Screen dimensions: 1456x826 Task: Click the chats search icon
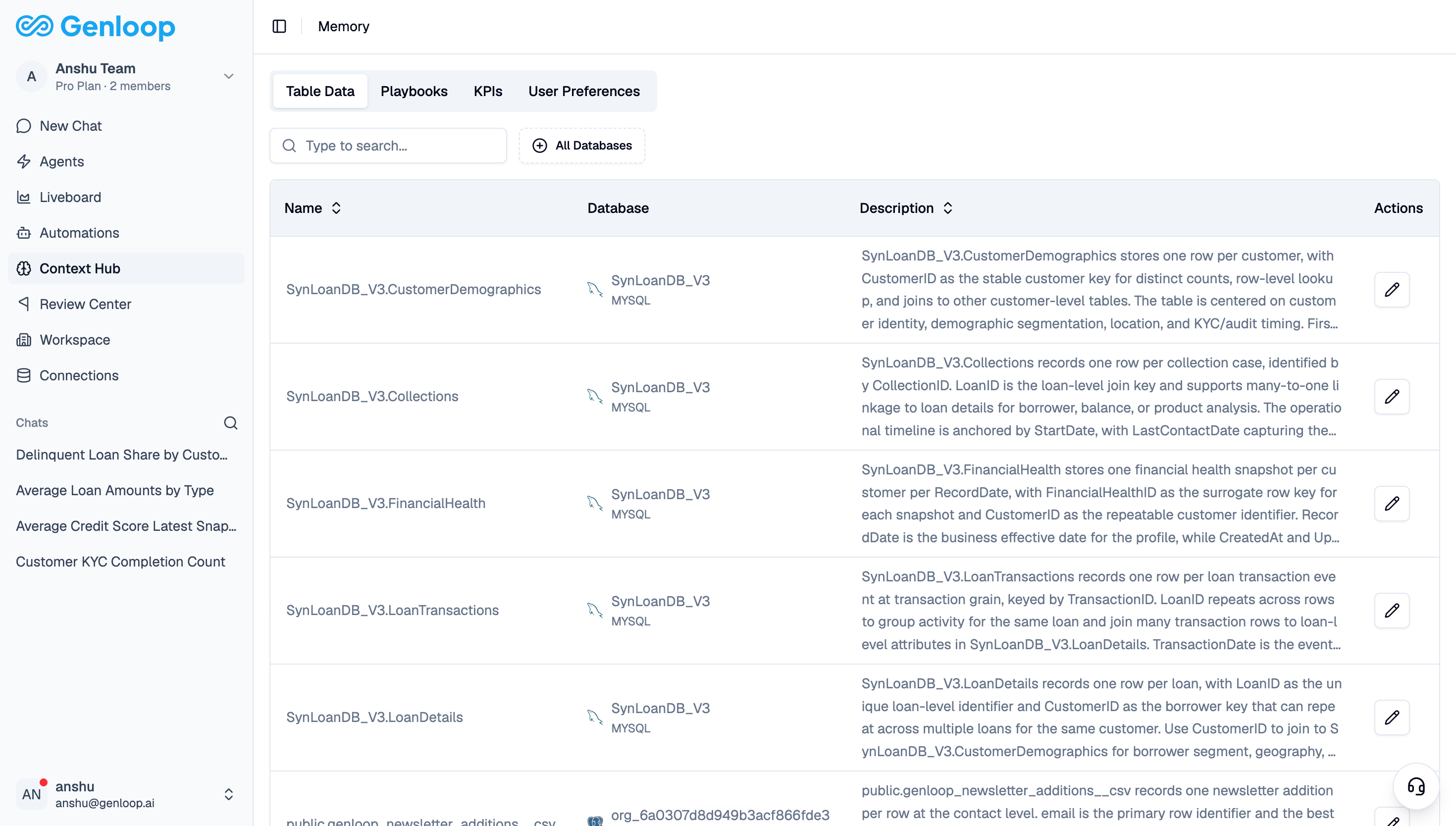(x=230, y=422)
